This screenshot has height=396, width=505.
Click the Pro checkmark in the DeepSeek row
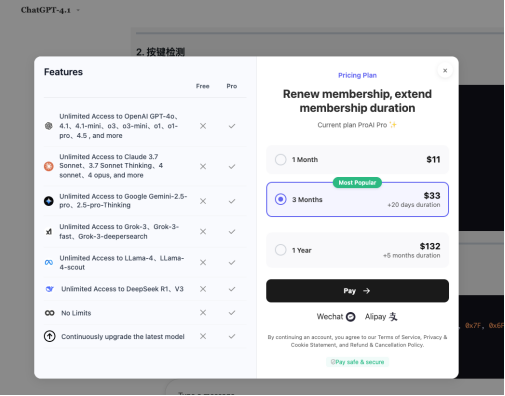232,289
